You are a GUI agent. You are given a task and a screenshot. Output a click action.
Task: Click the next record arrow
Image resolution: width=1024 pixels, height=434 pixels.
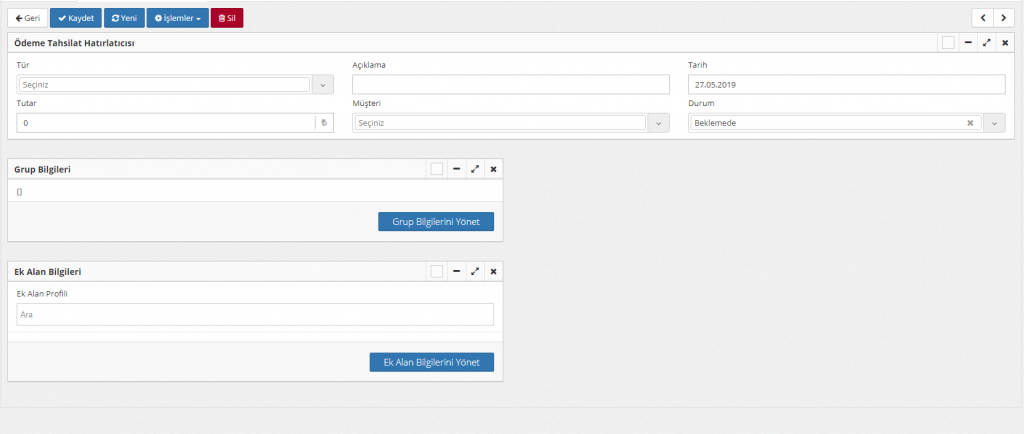(1003, 18)
